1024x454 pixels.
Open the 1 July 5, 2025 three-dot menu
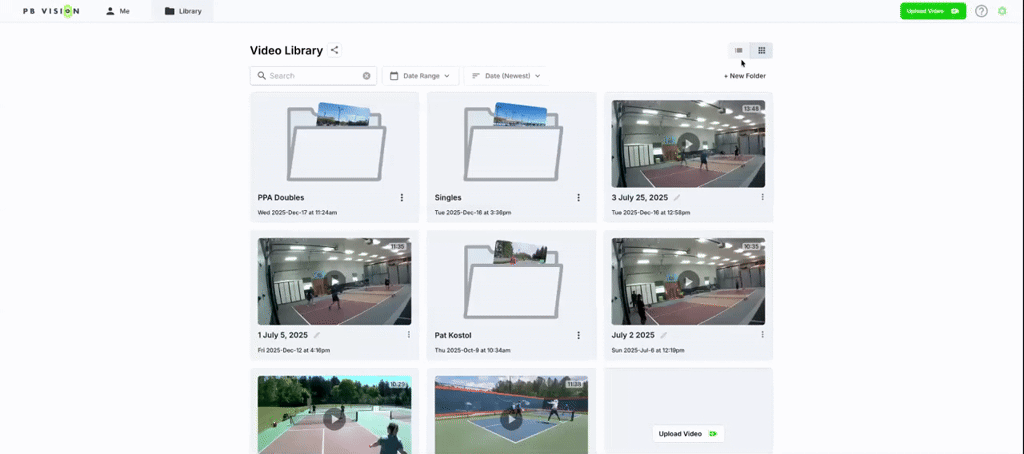point(409,334)
